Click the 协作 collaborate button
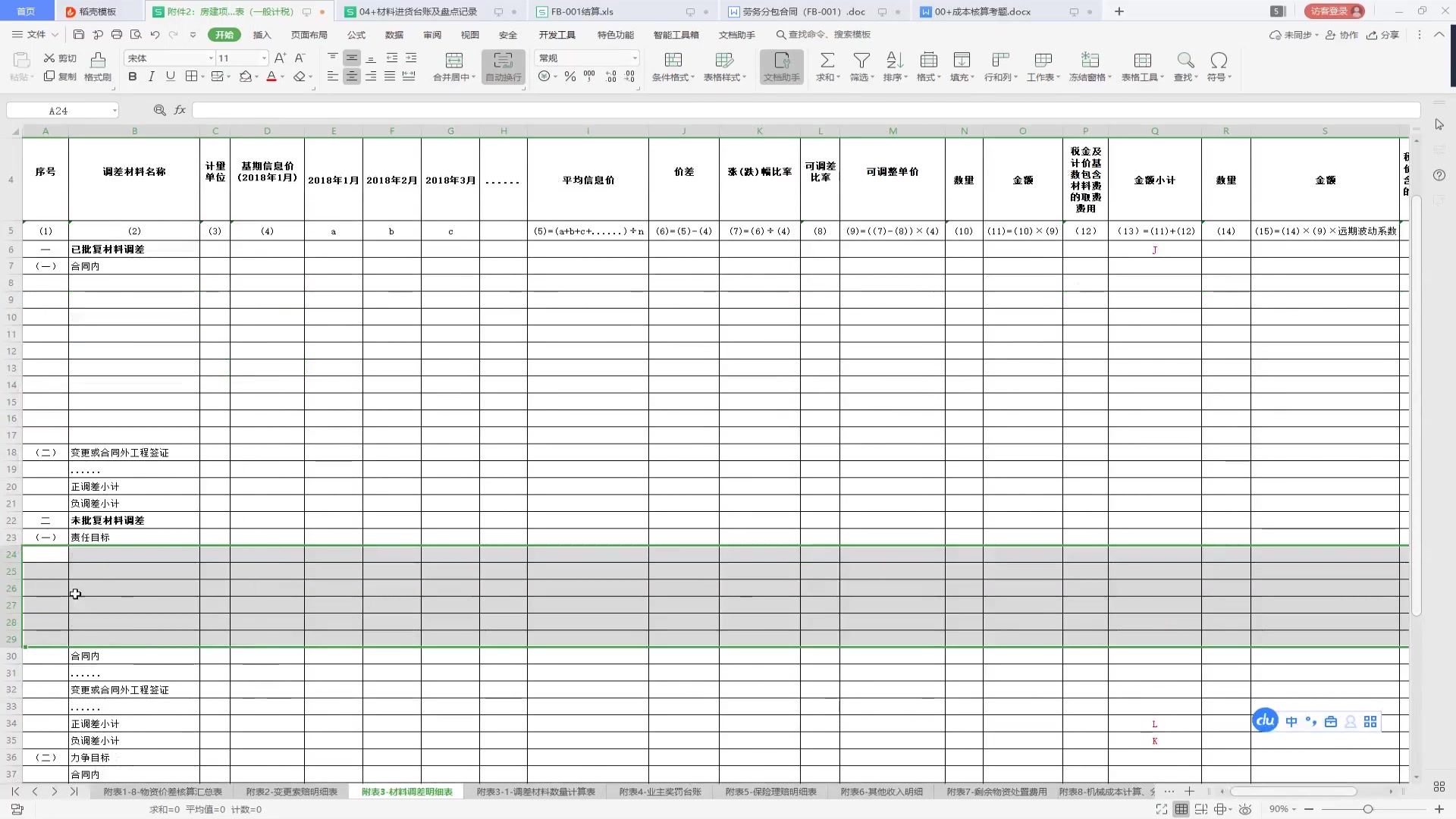The image size is (1456, 819). click(x=1341, y=35)
